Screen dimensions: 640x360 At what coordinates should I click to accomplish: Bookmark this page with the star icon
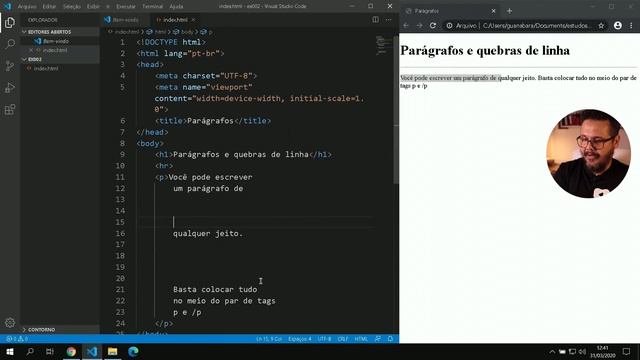[601, 25]
